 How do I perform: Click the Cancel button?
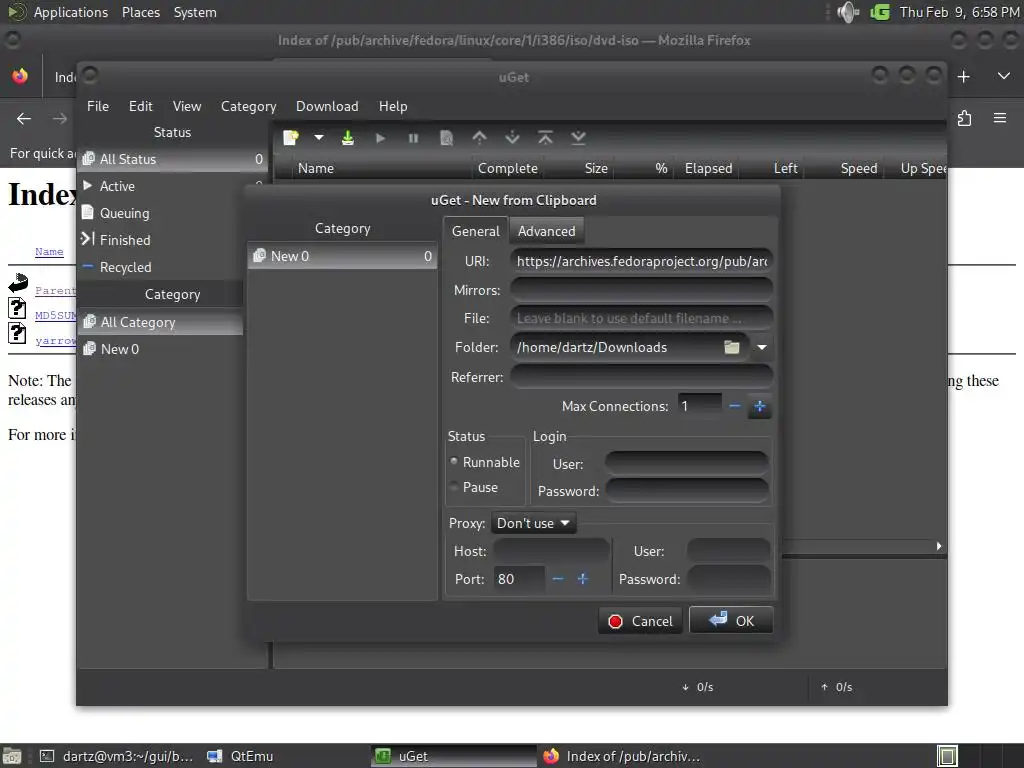pos(640,621)
